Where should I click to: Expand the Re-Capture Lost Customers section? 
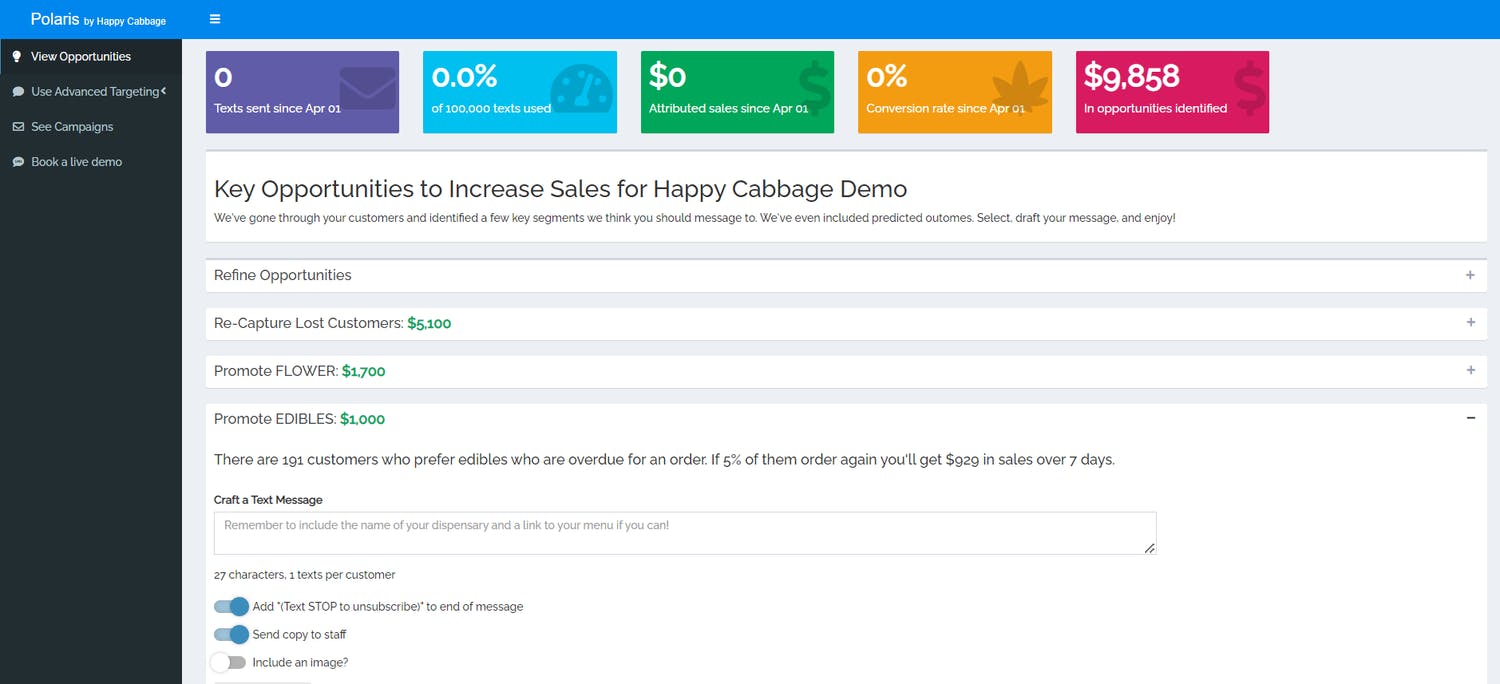(1470, 322)
